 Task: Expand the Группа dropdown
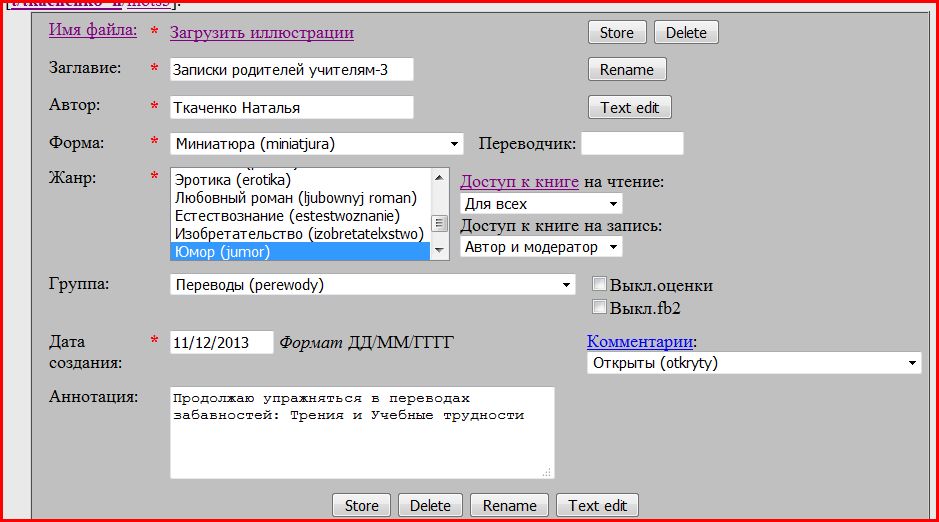372,285
